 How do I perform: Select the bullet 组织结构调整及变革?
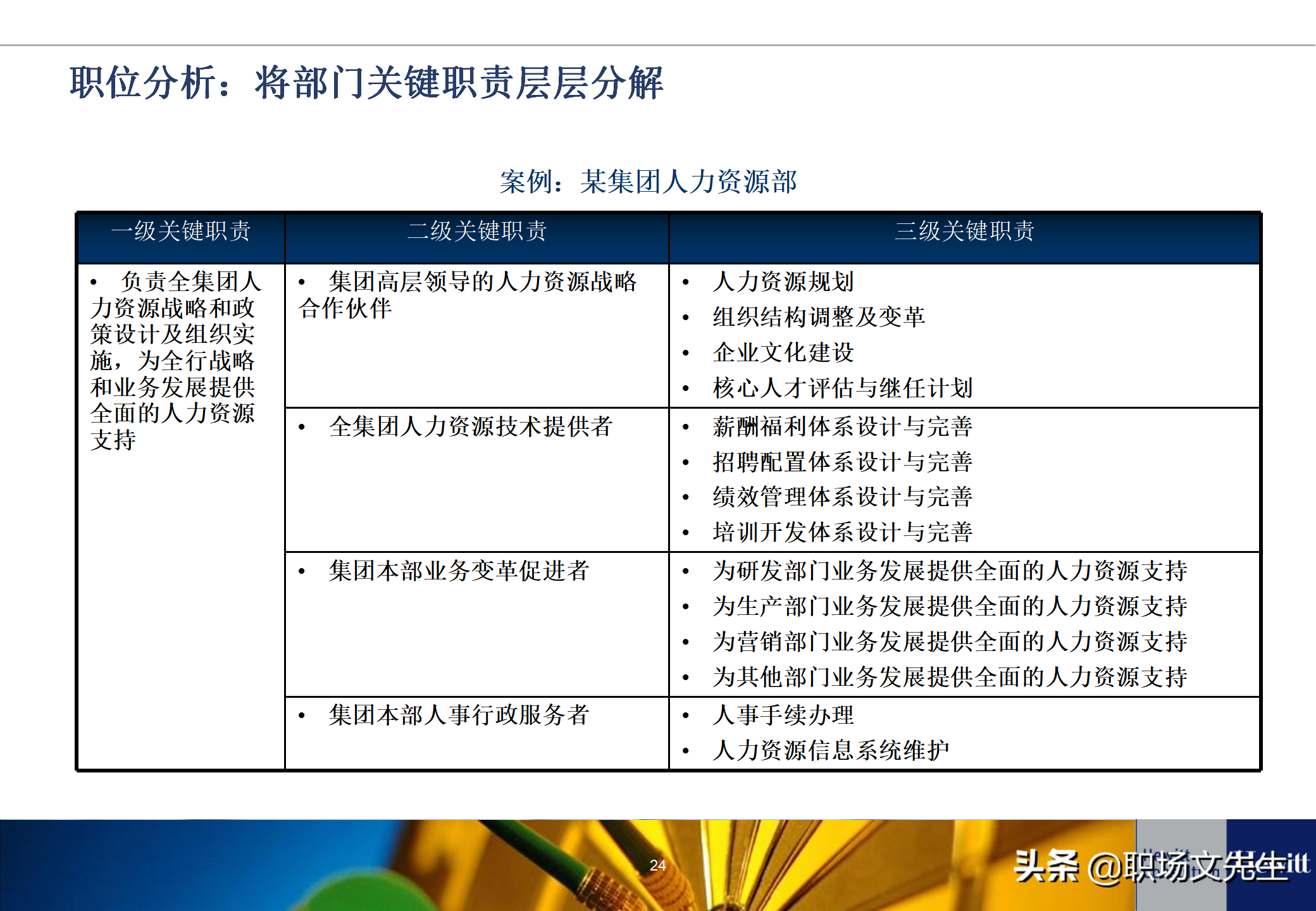819,317
